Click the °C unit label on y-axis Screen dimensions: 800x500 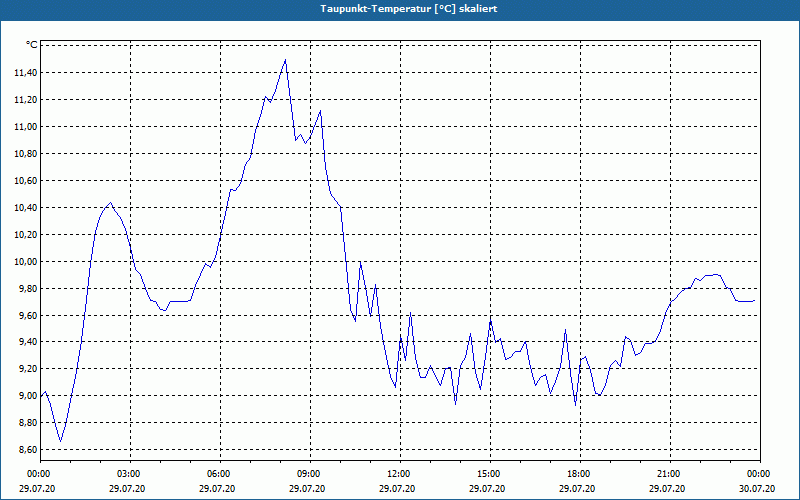click(x=32, y=45)
